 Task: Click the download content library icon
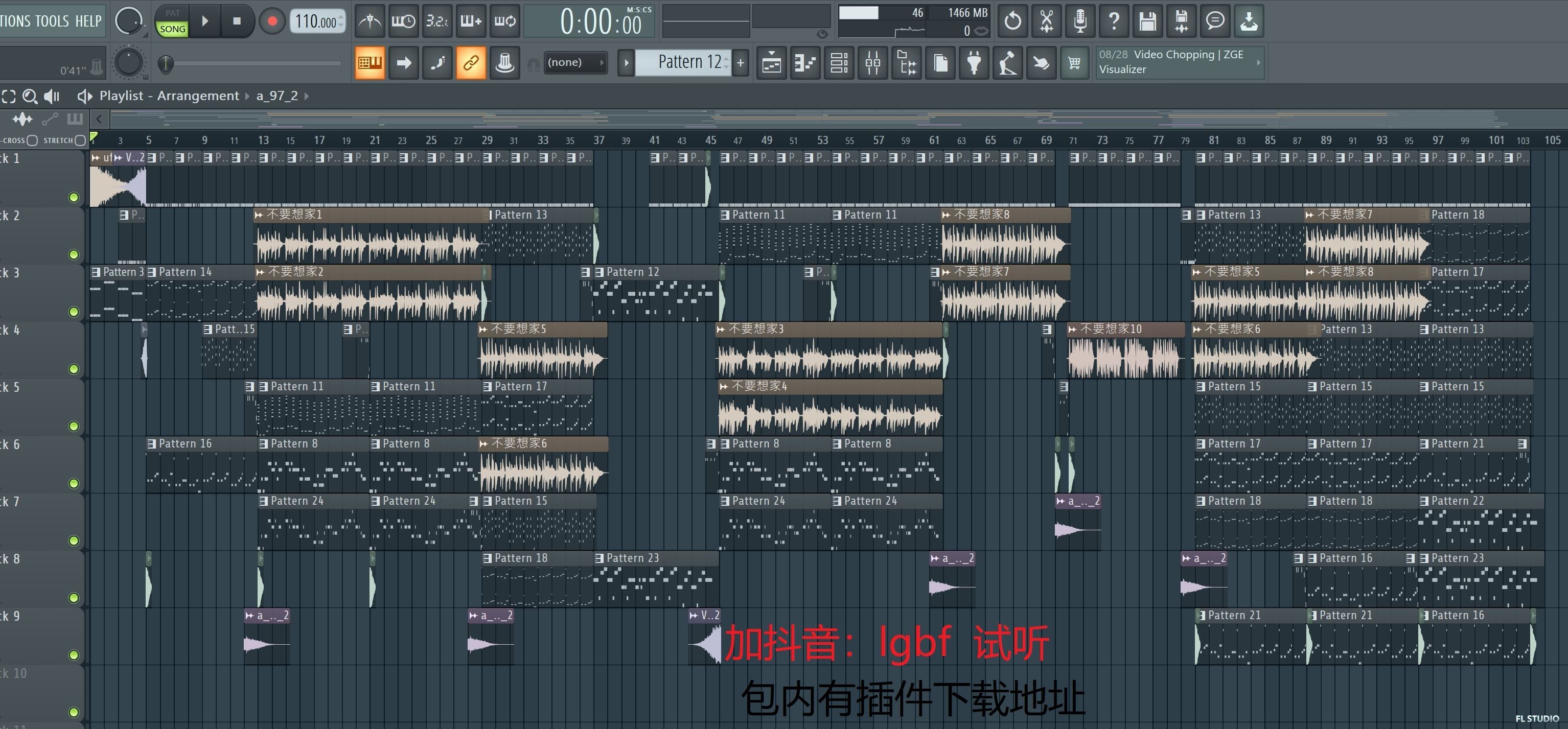coord(1249,21)
